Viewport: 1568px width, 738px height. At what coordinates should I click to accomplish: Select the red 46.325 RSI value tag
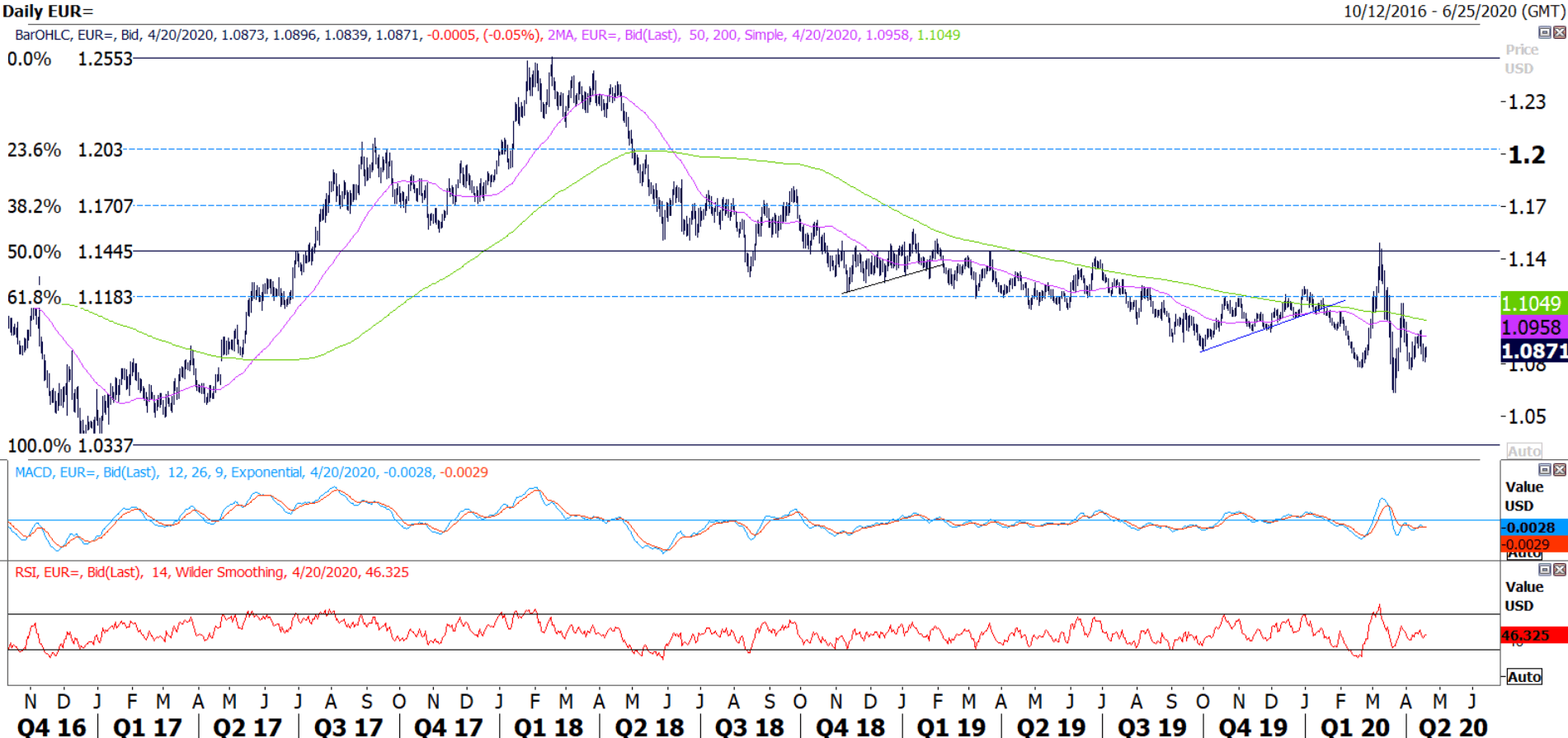[1532, 636]
